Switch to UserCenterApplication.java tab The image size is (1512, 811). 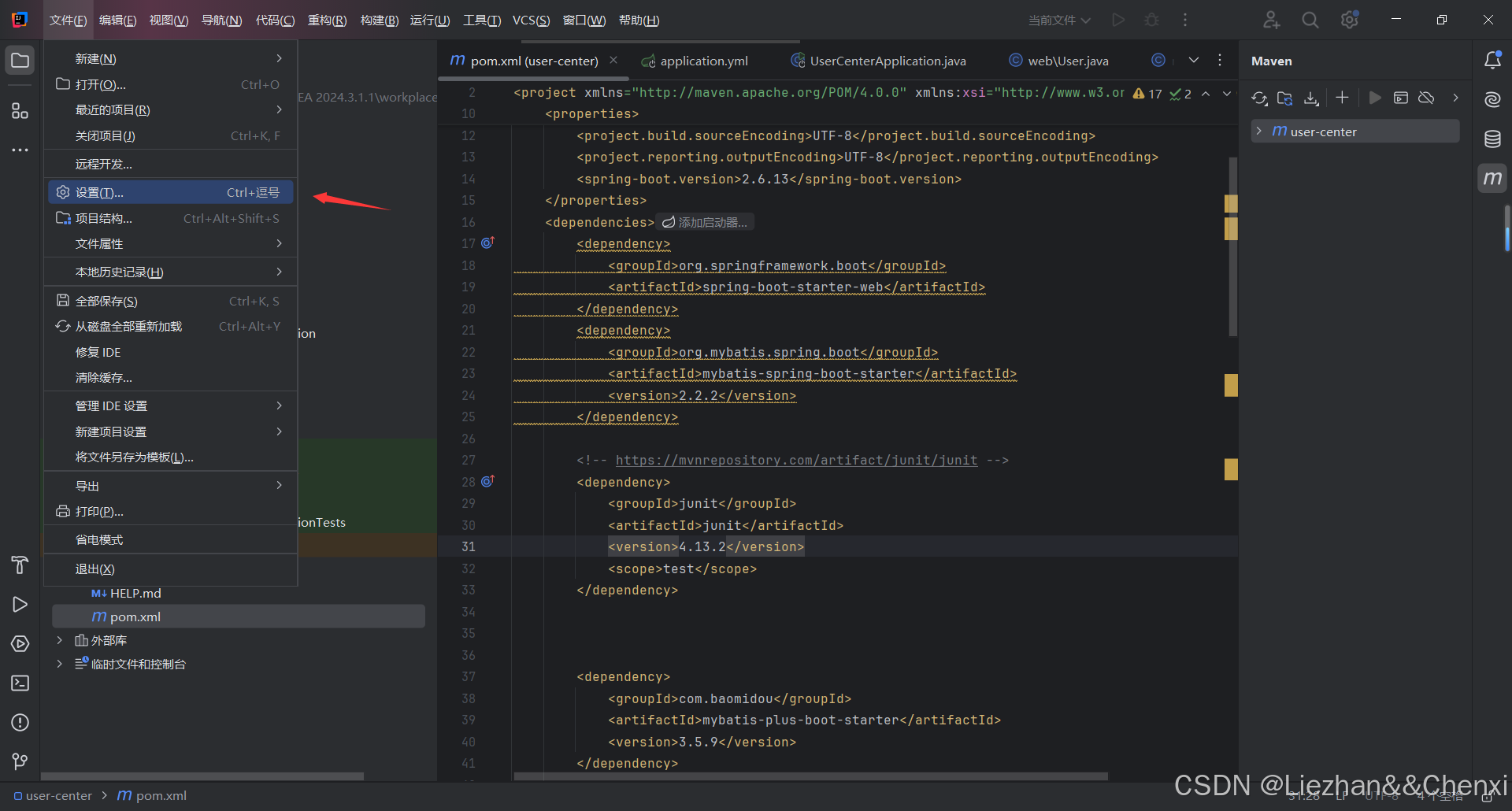click(879, 61)
